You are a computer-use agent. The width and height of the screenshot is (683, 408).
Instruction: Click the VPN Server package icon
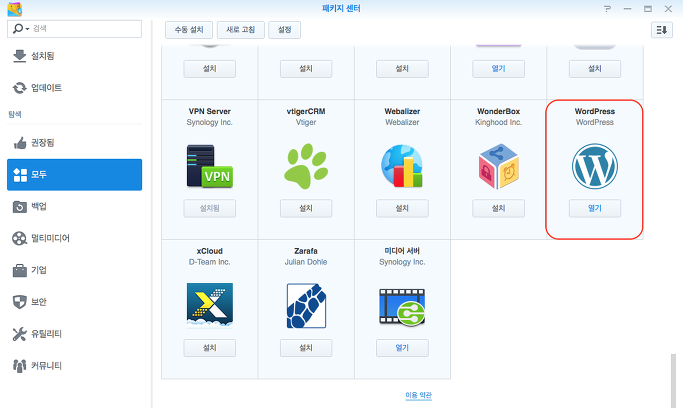coord(210,166)
